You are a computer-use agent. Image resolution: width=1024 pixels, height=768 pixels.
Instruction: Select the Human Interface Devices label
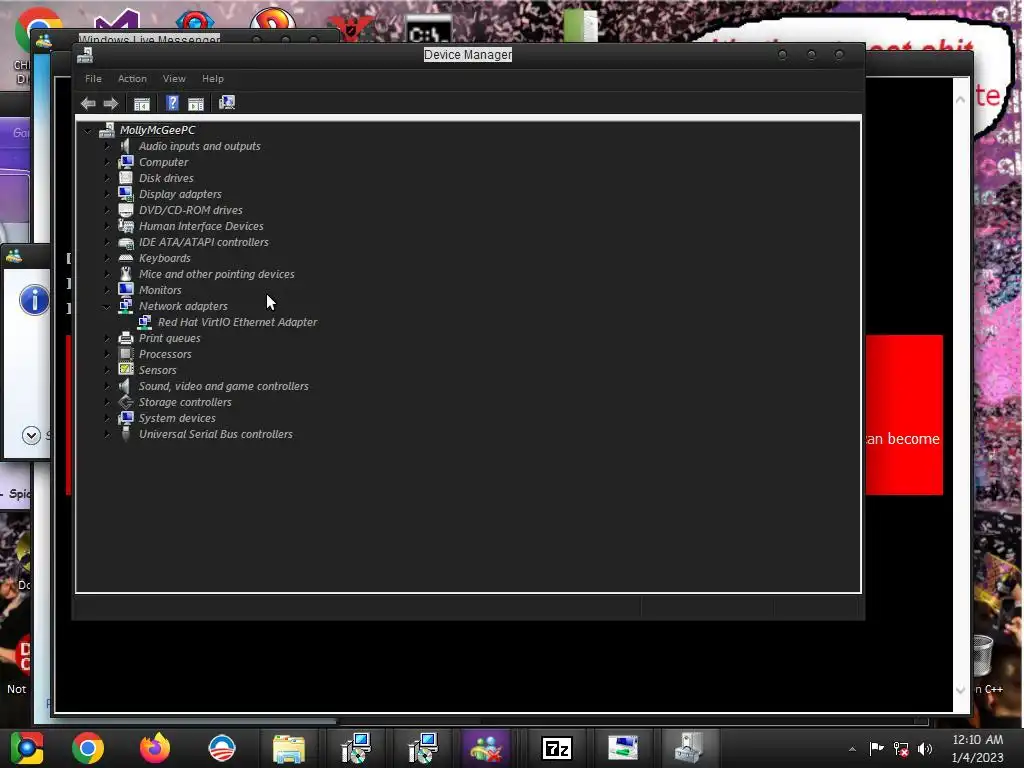tap(201, 226)
